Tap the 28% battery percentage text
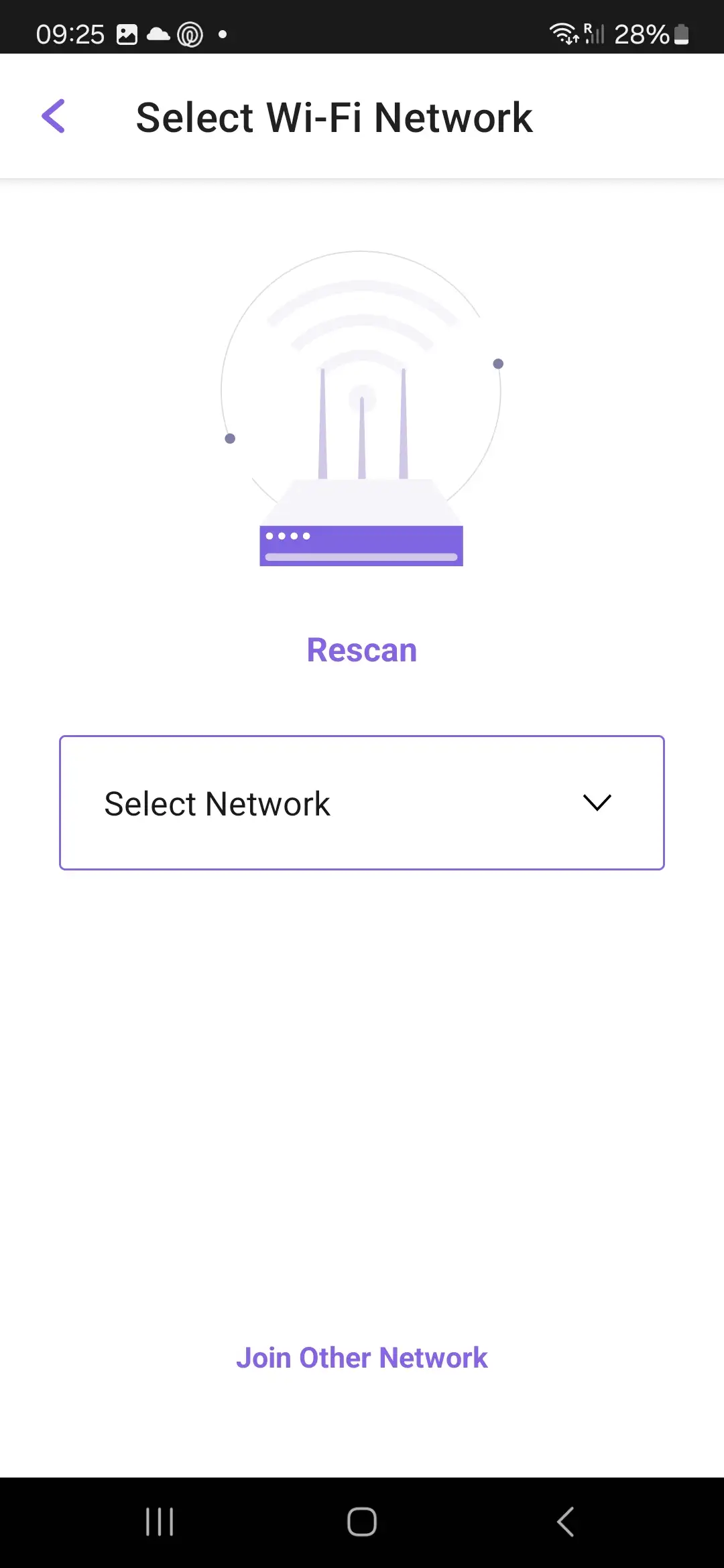This screenshot has width=724, height=1568. pos(641,34)
